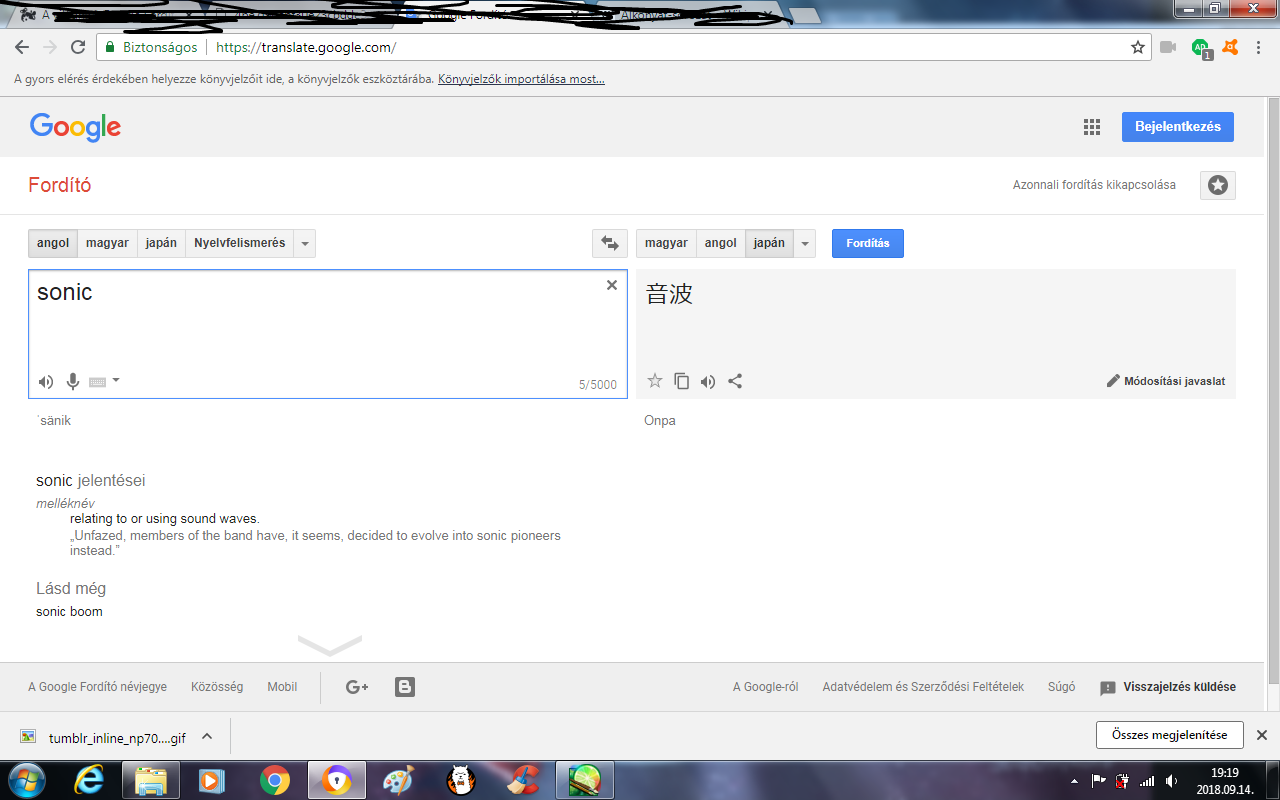Click the green extension icon with badge

[1201, 48]
